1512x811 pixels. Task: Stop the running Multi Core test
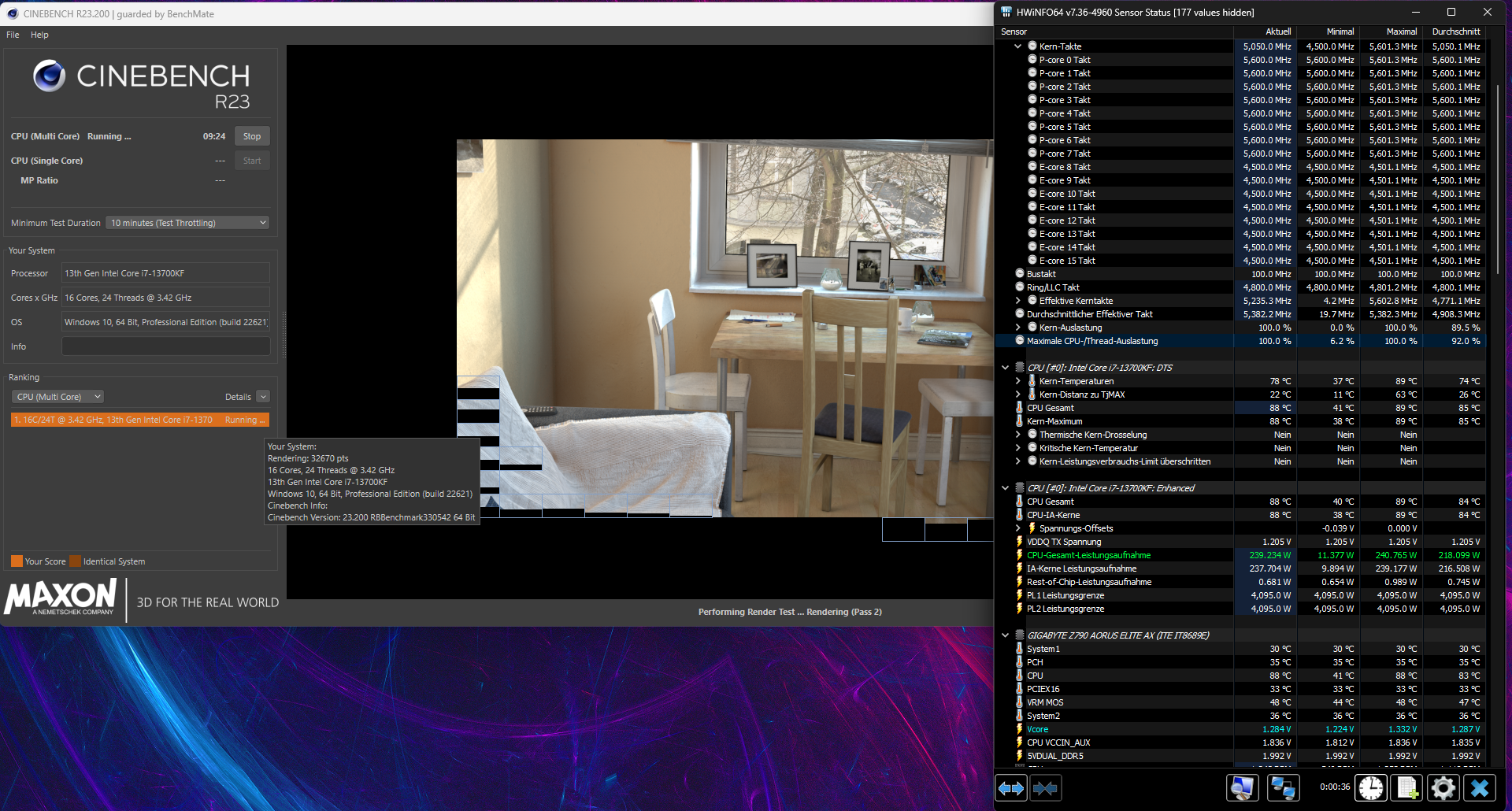252,136
